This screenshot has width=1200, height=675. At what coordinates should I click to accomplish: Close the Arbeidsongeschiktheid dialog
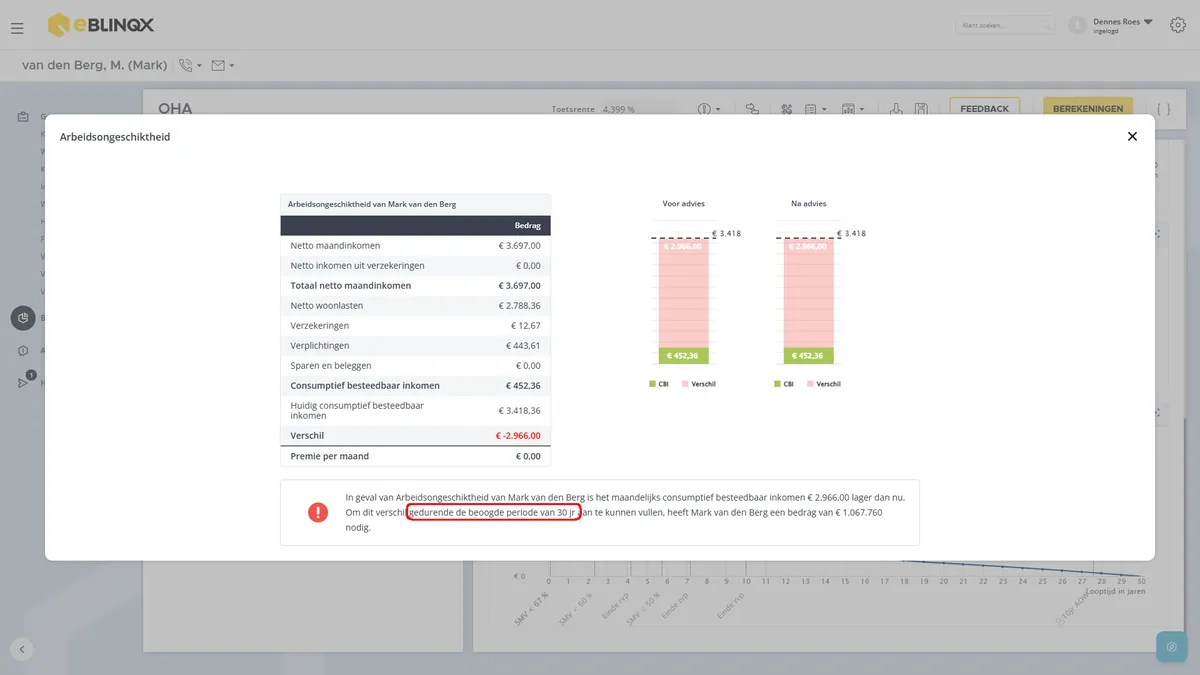coord(1132,137)
